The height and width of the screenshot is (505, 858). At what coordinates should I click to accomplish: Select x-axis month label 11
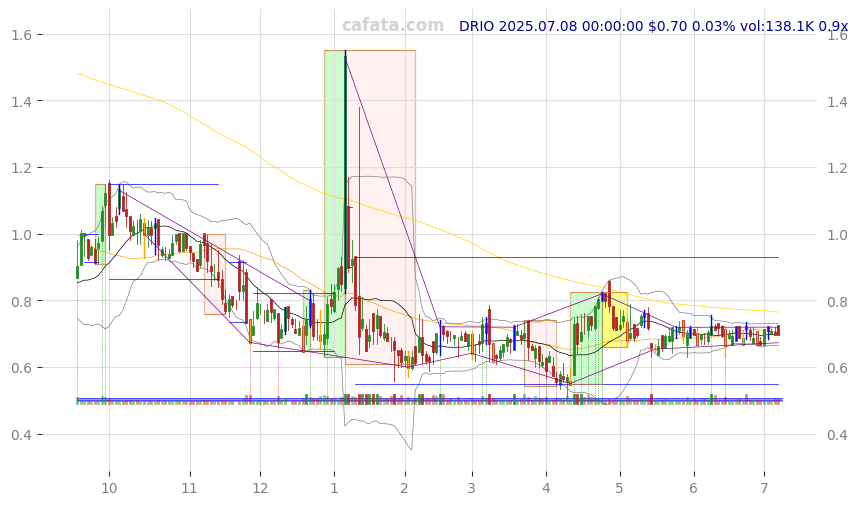click(190, 488)
